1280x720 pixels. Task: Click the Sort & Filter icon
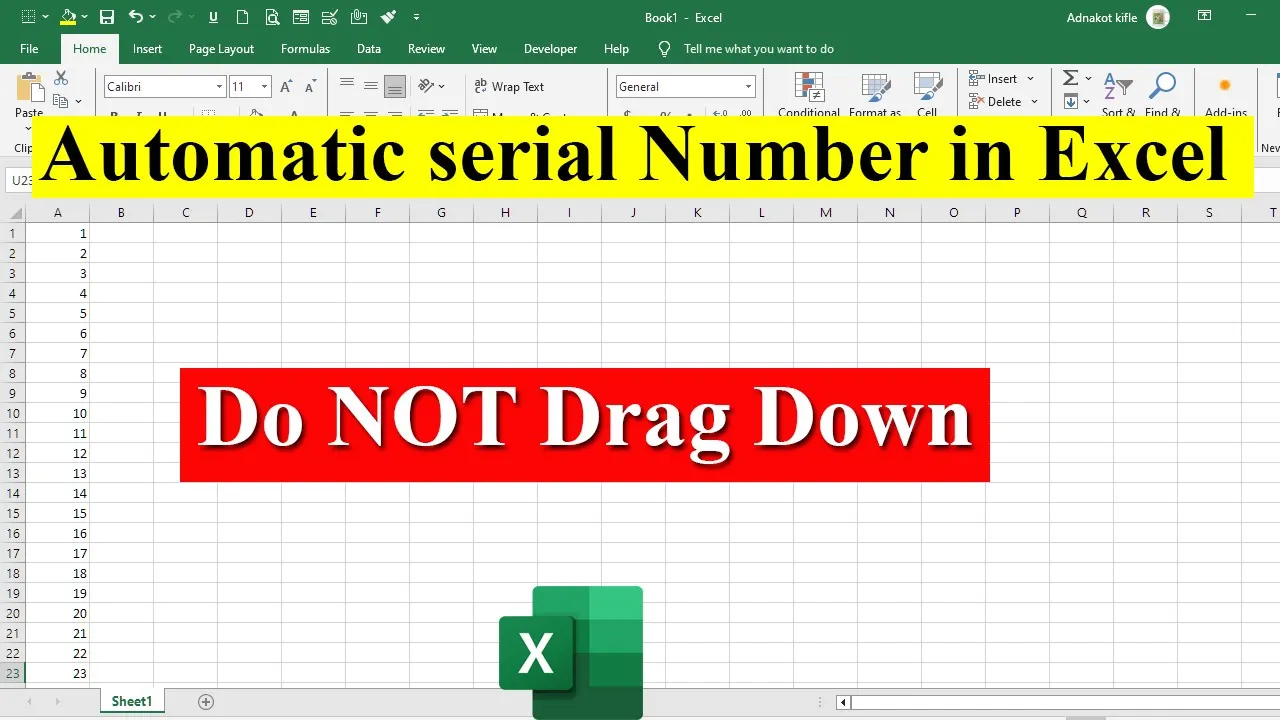(x=1118, y=87)
